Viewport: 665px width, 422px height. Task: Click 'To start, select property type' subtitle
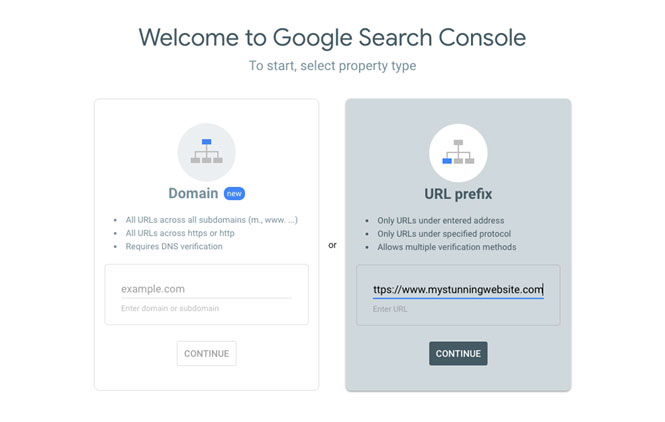coord(332,66)
